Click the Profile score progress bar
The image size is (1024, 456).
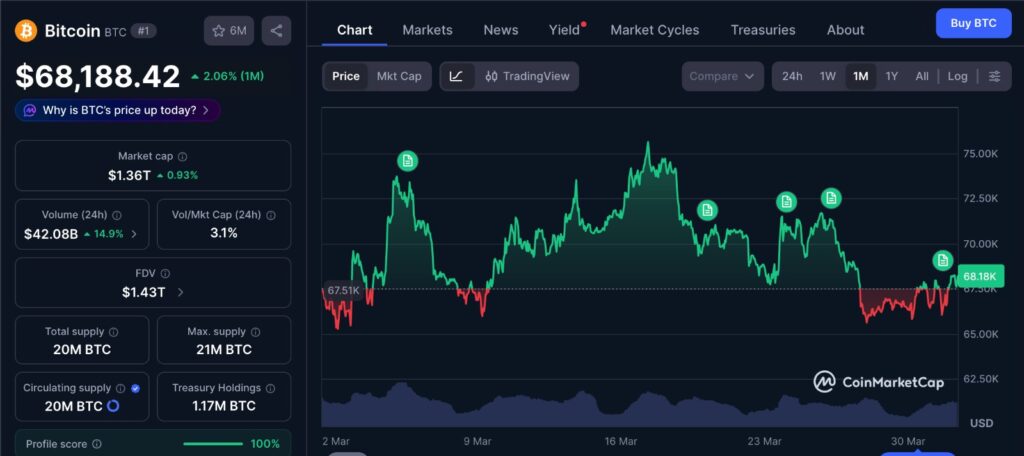214,444
